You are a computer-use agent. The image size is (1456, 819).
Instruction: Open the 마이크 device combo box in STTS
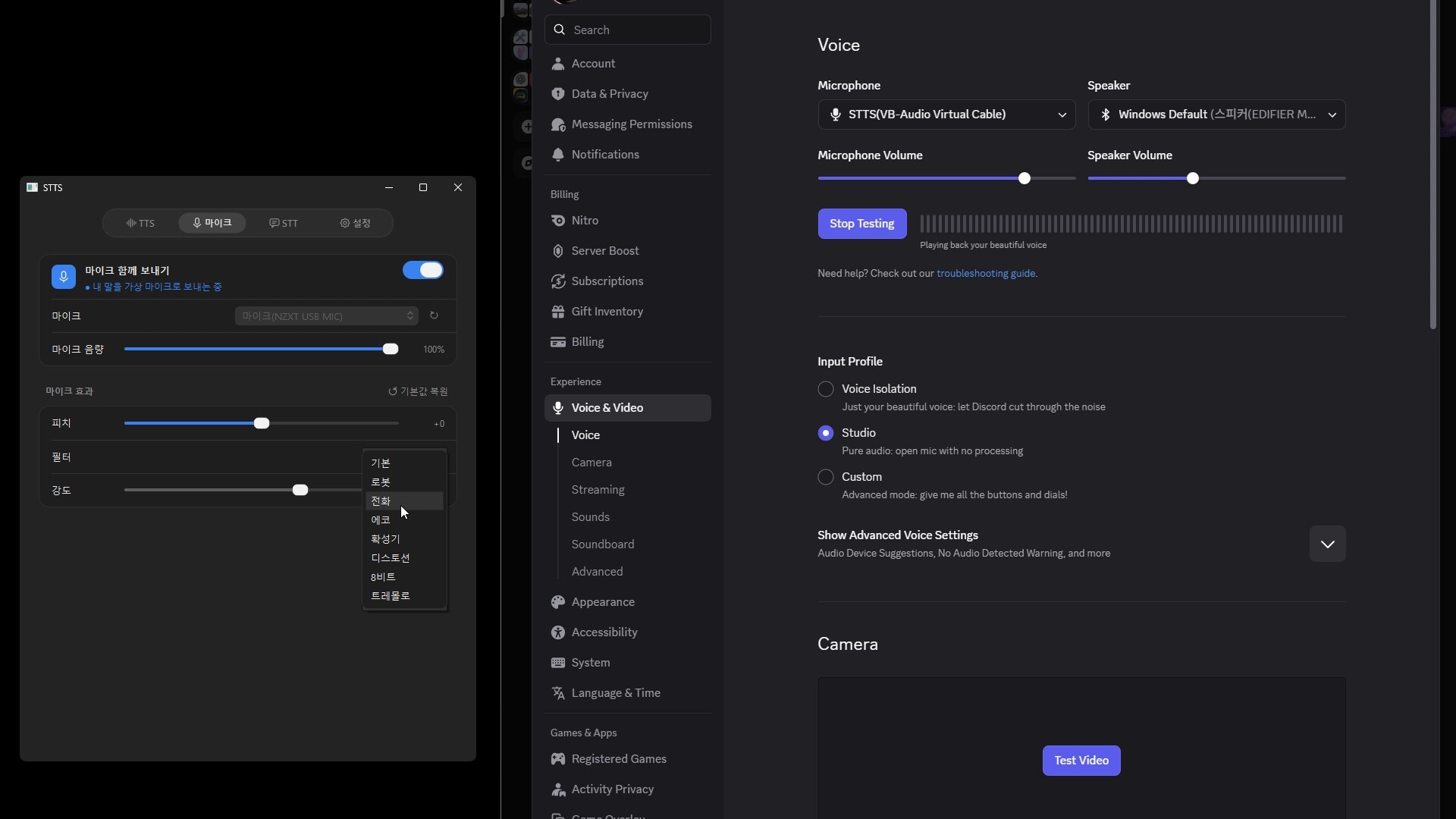327,316
